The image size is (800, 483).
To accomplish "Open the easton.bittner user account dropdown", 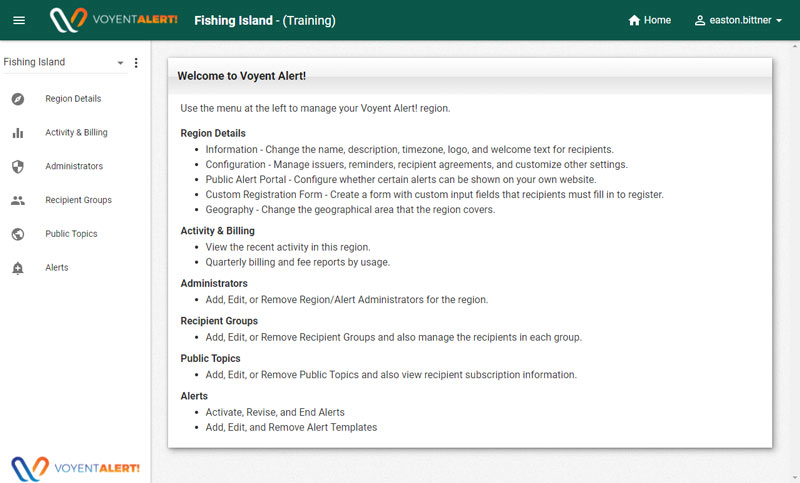I will (738, 20).
